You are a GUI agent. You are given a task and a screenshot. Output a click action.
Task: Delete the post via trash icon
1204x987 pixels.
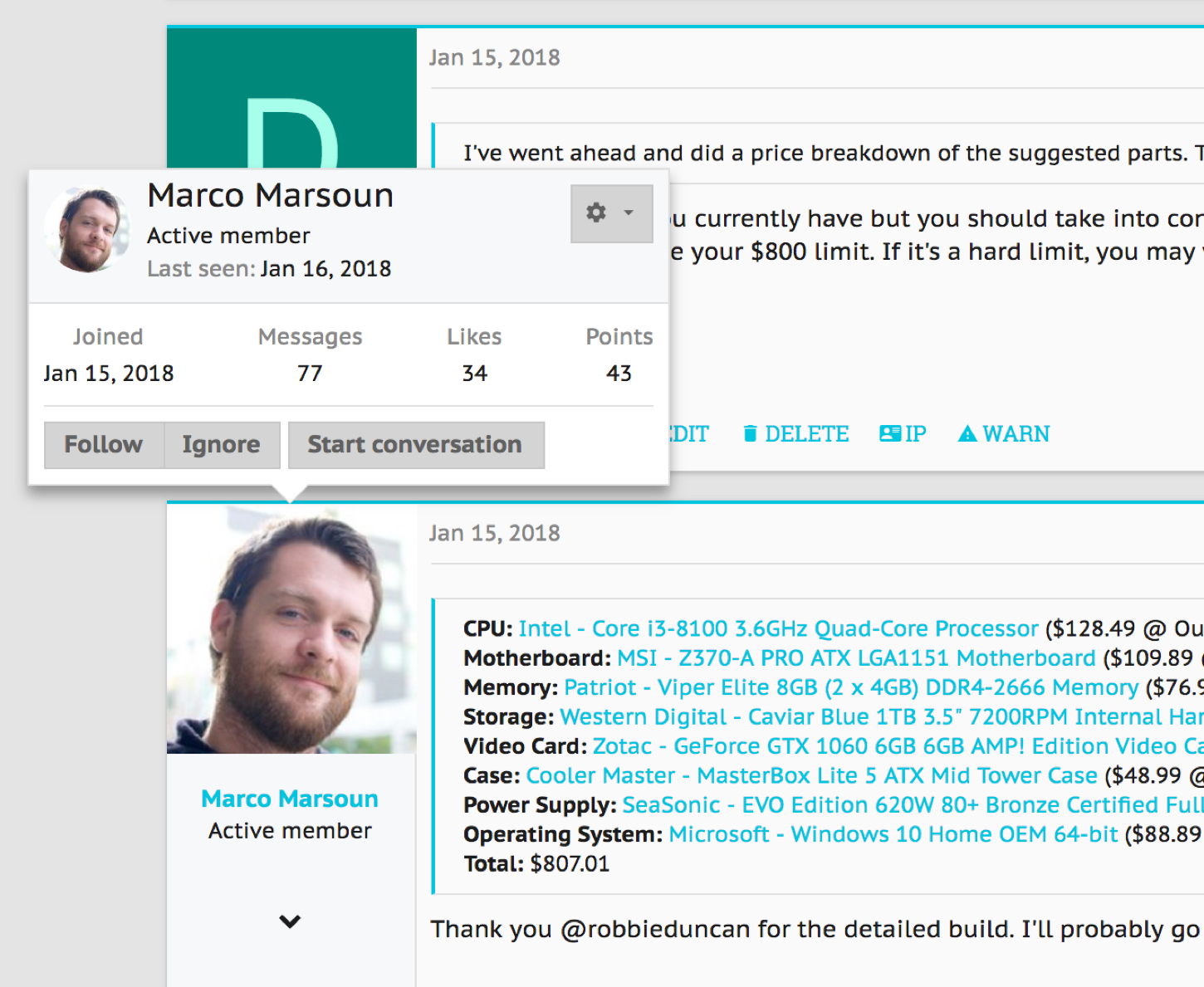pyautogui.click(x=795, y=434)
